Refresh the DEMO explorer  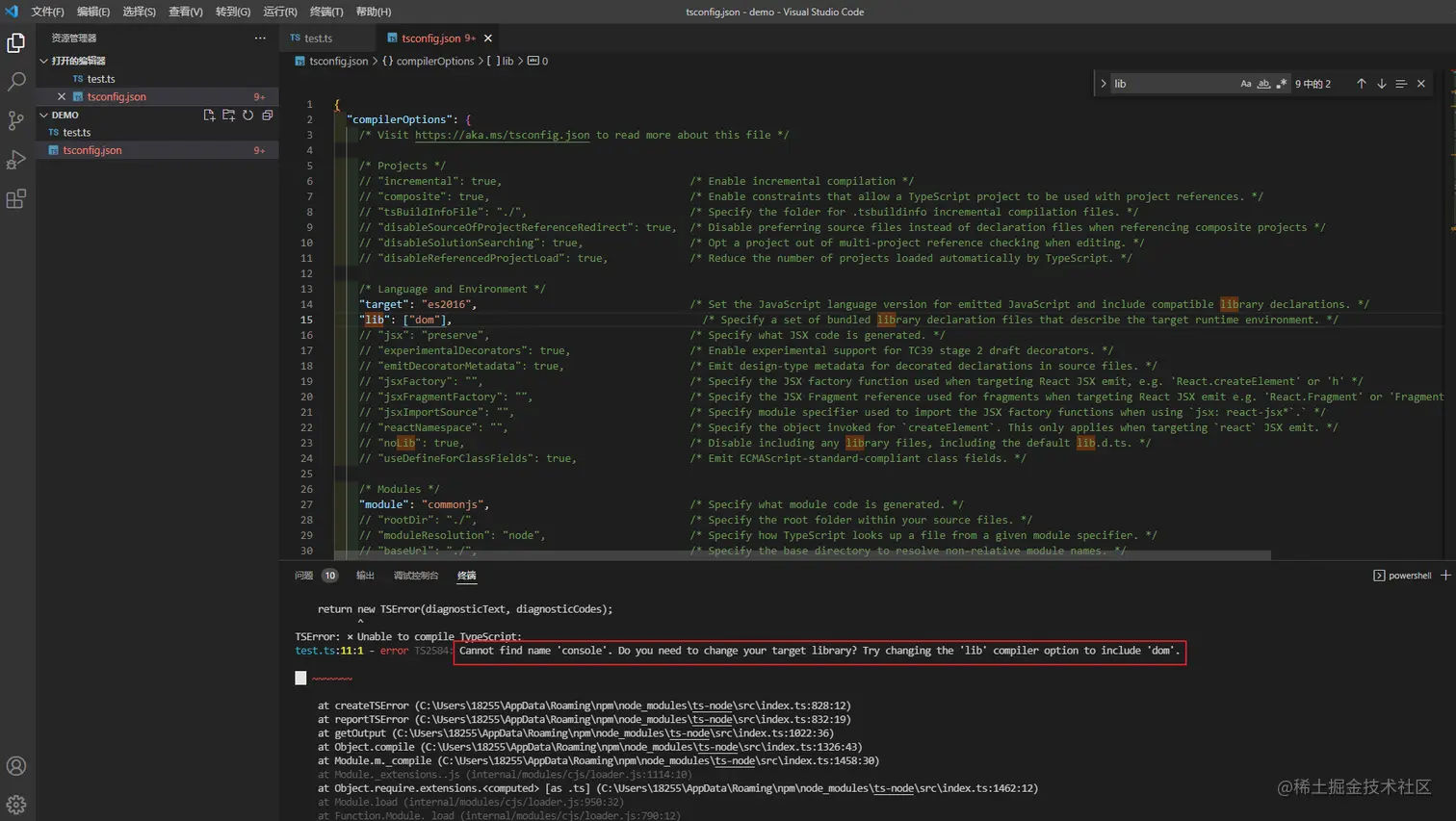point(248,115)
